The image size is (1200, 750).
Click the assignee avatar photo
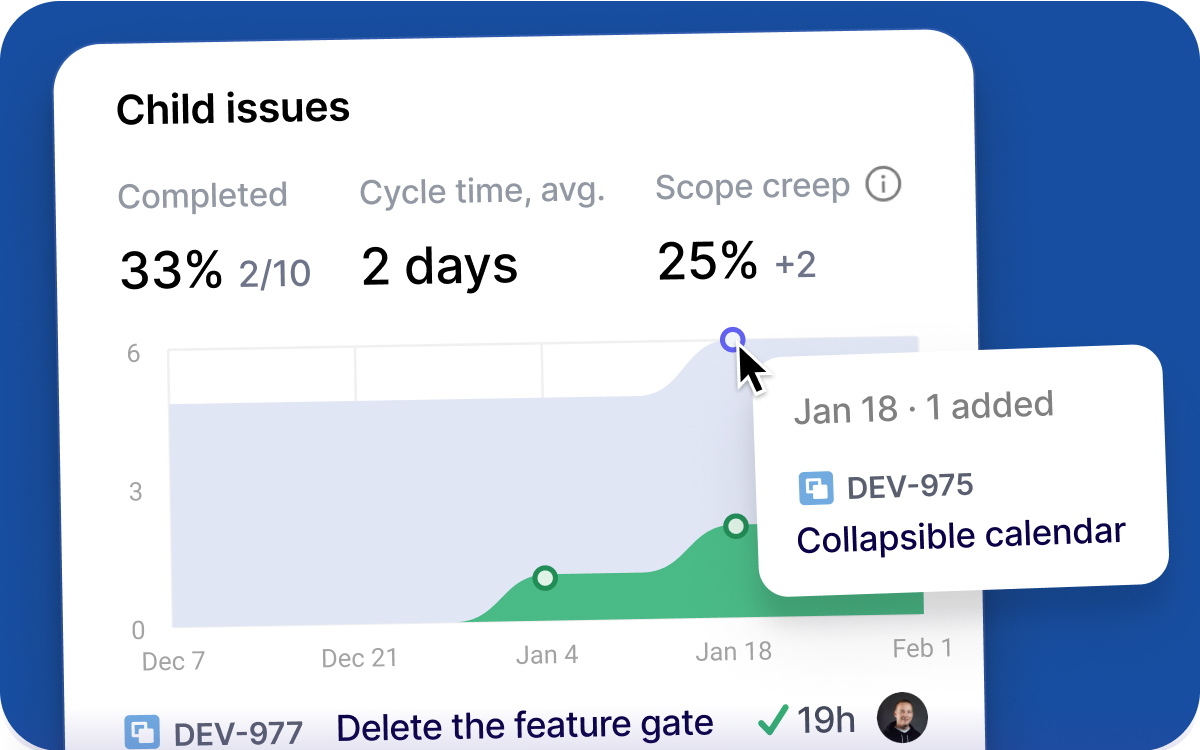(902, 717)
